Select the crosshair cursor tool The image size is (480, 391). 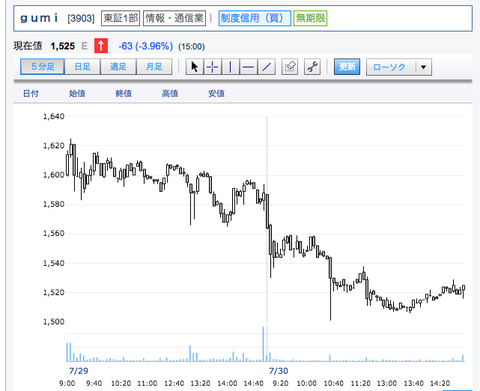(x=212, y=67)
